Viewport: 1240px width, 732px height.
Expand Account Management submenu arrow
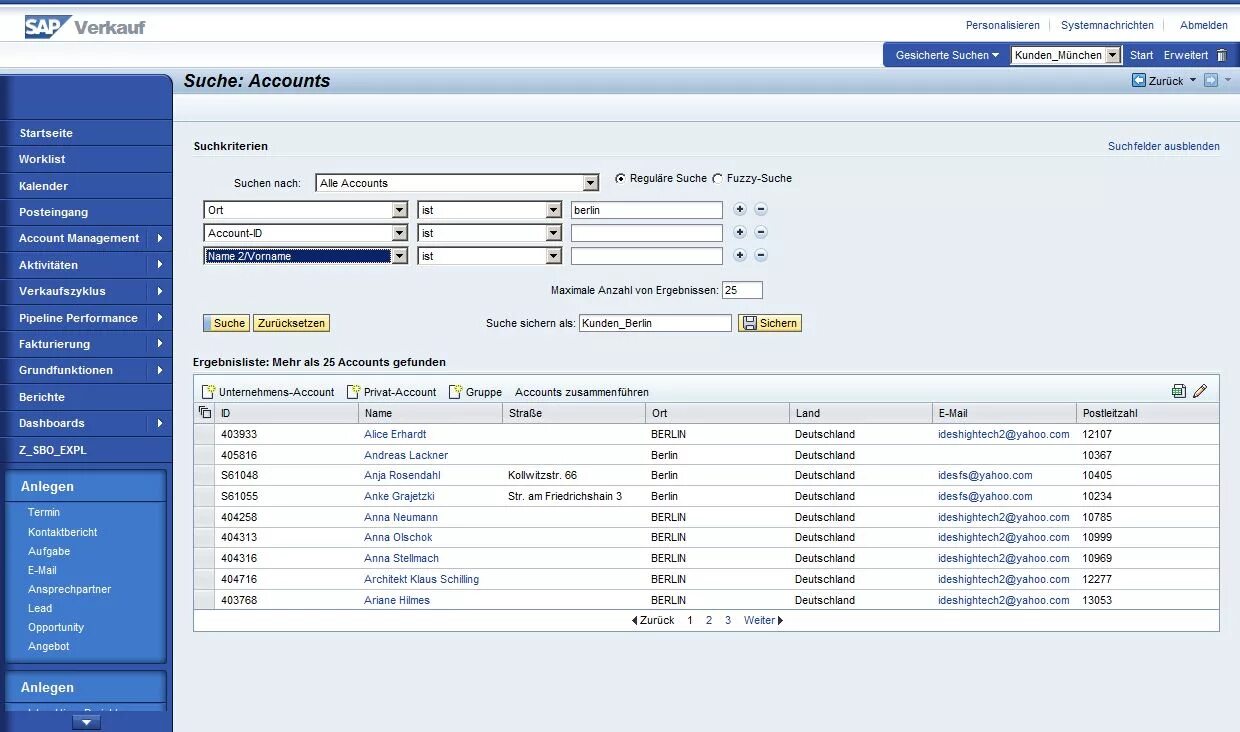tap(160, 238)
